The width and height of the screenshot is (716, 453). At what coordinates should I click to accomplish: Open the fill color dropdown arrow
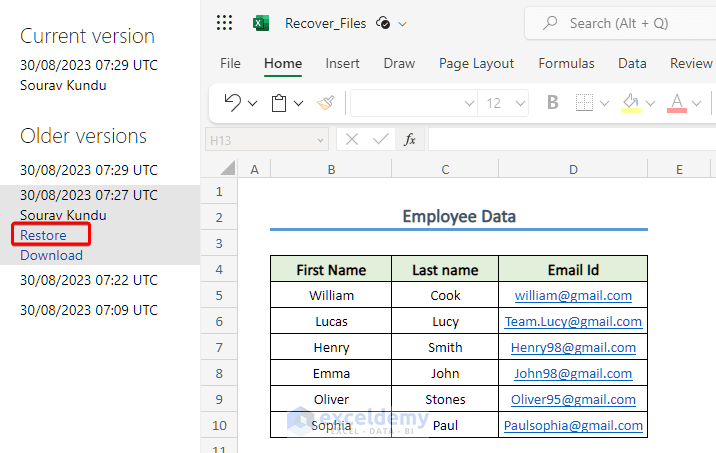point(651,103)
